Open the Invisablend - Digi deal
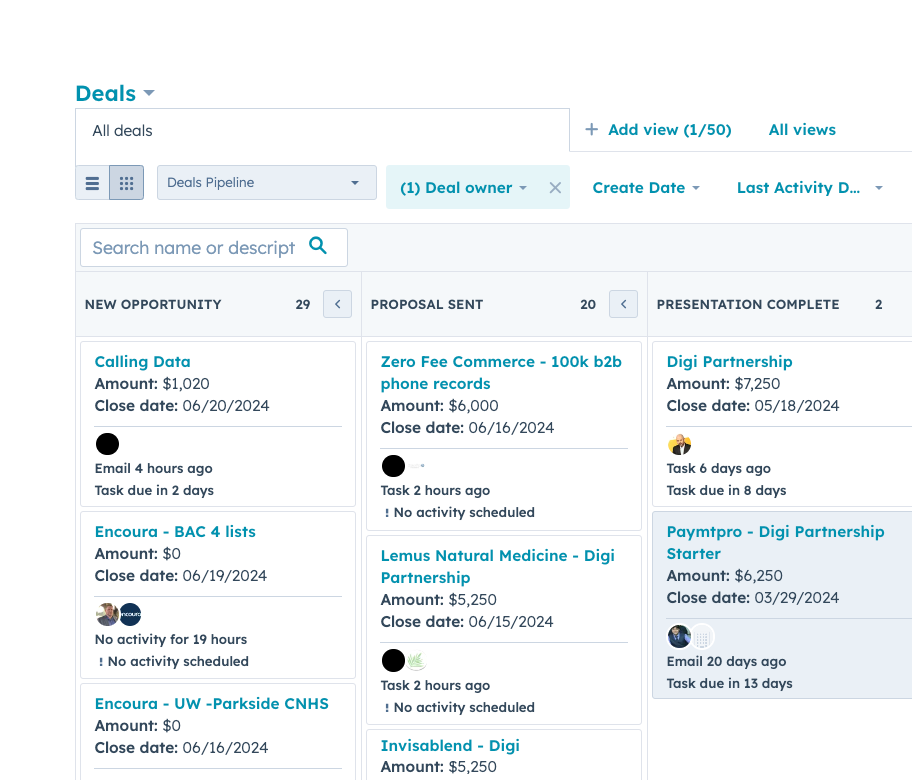This screenshot has height=780, width=912. (x=450, y=746)
